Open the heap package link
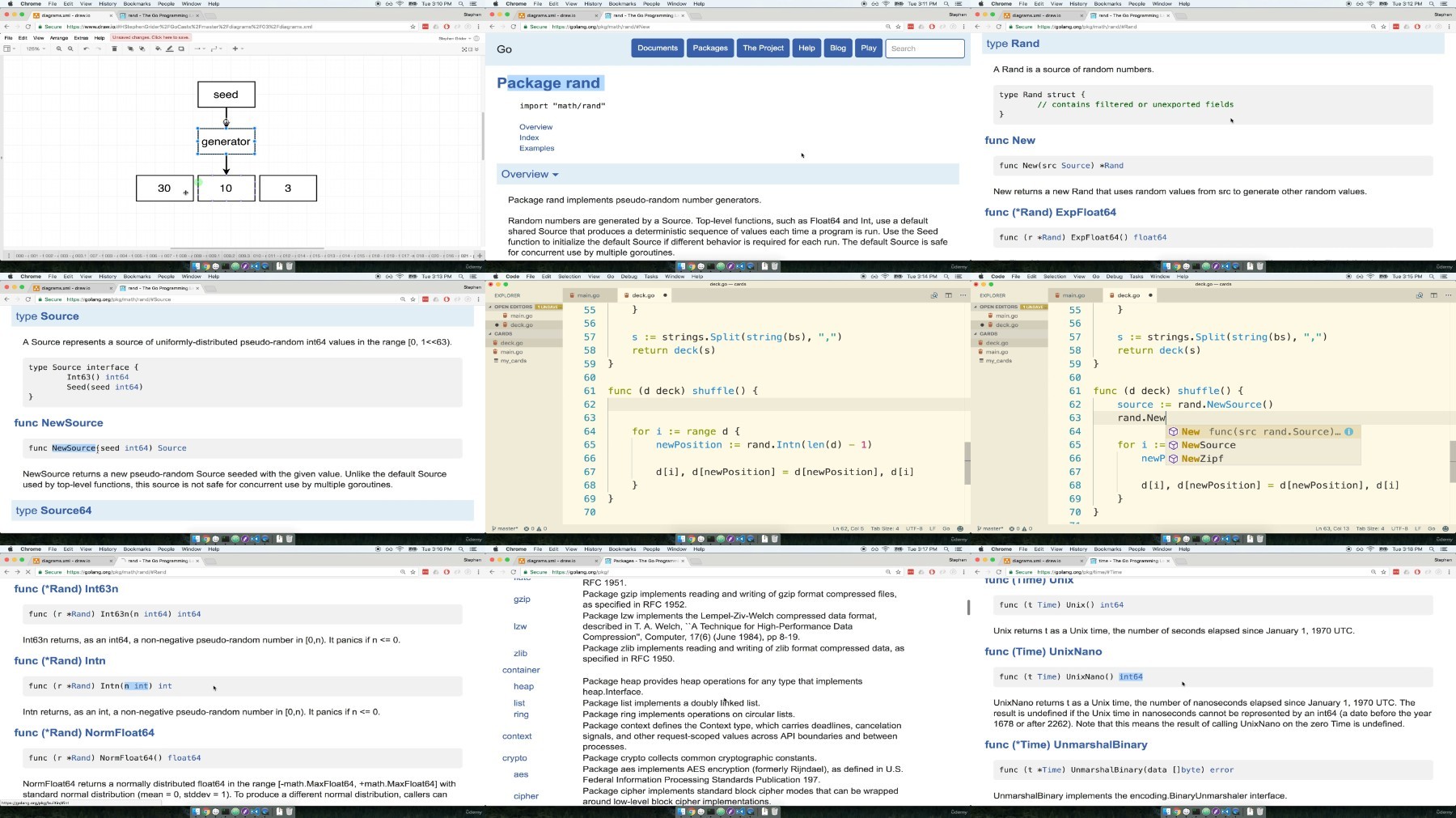The image size is (1456, 818). tap(523, 686)
